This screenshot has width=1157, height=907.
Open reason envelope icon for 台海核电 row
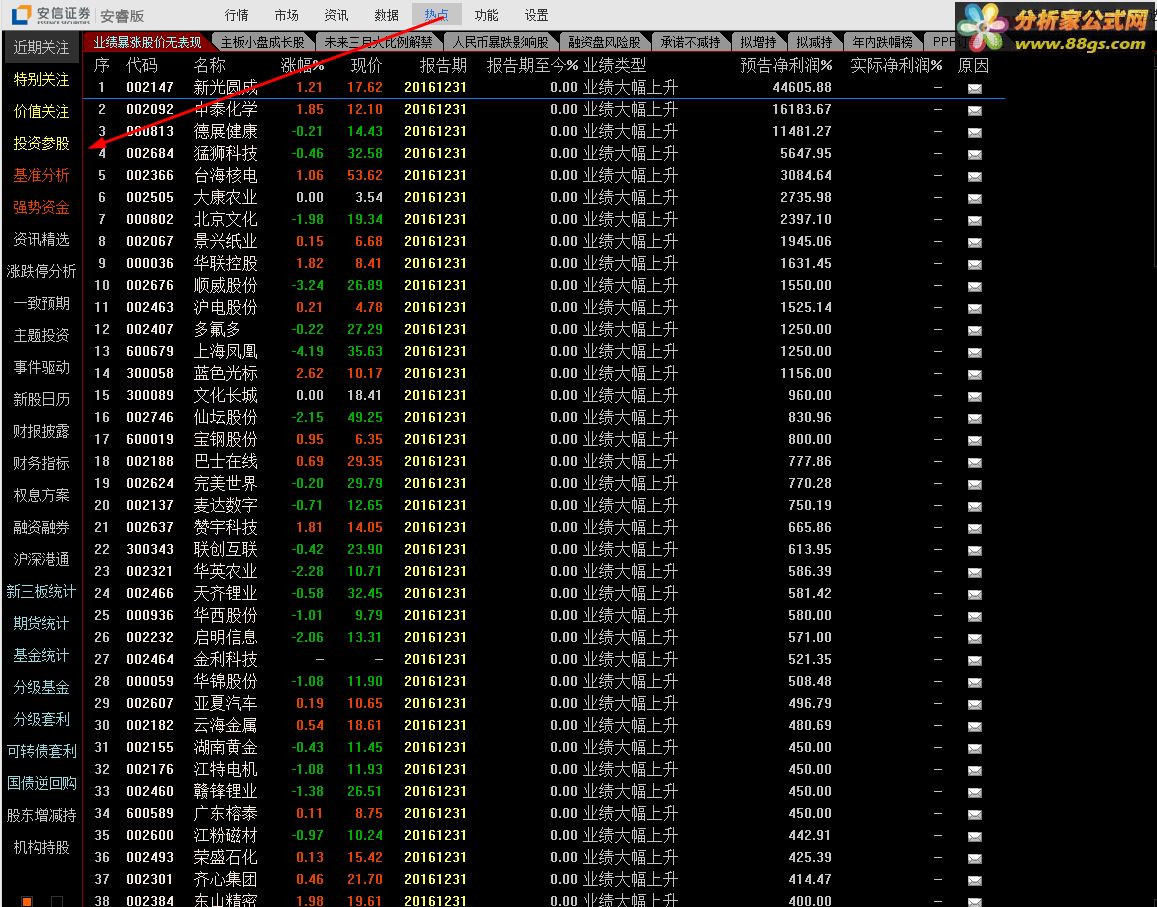click(x=975, y=176)
